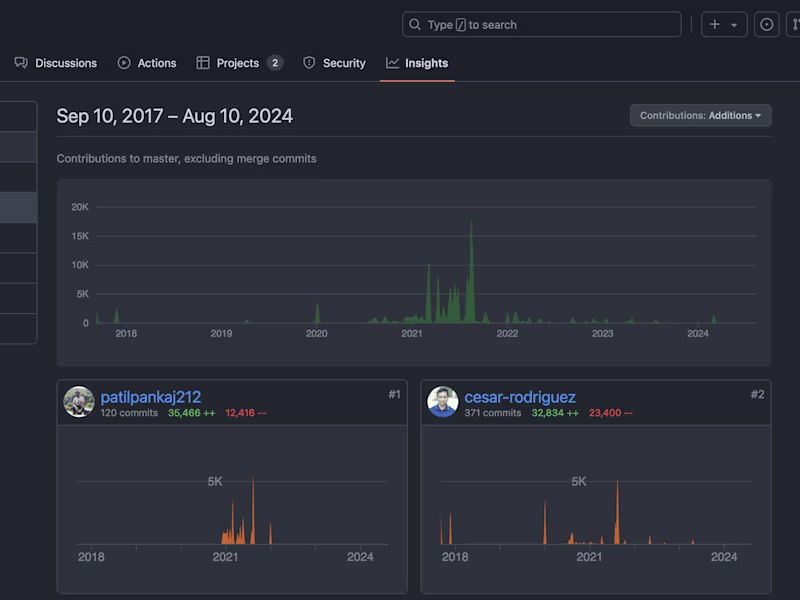800x600 pixels.
Task: Open the pull requests icon in the header
Action: (x=794, y=24)
